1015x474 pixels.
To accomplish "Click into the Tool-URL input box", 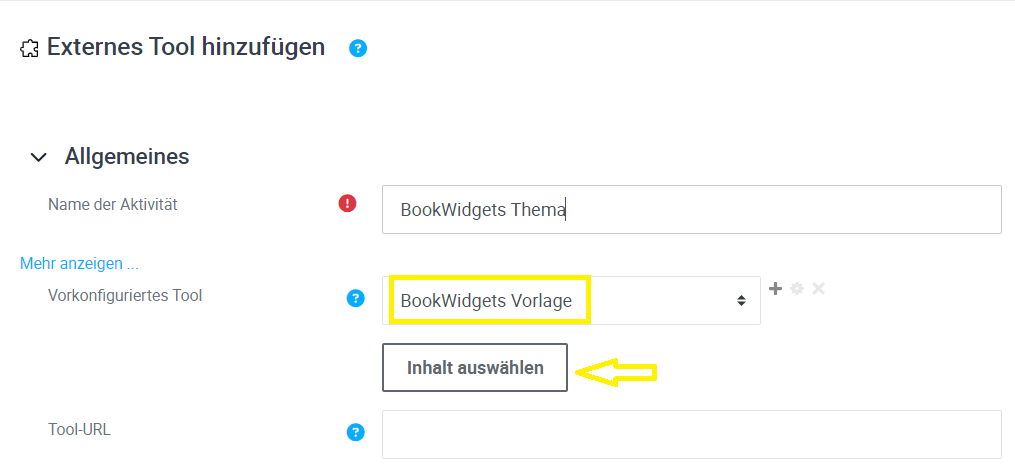I will click(x=691, y=434).
